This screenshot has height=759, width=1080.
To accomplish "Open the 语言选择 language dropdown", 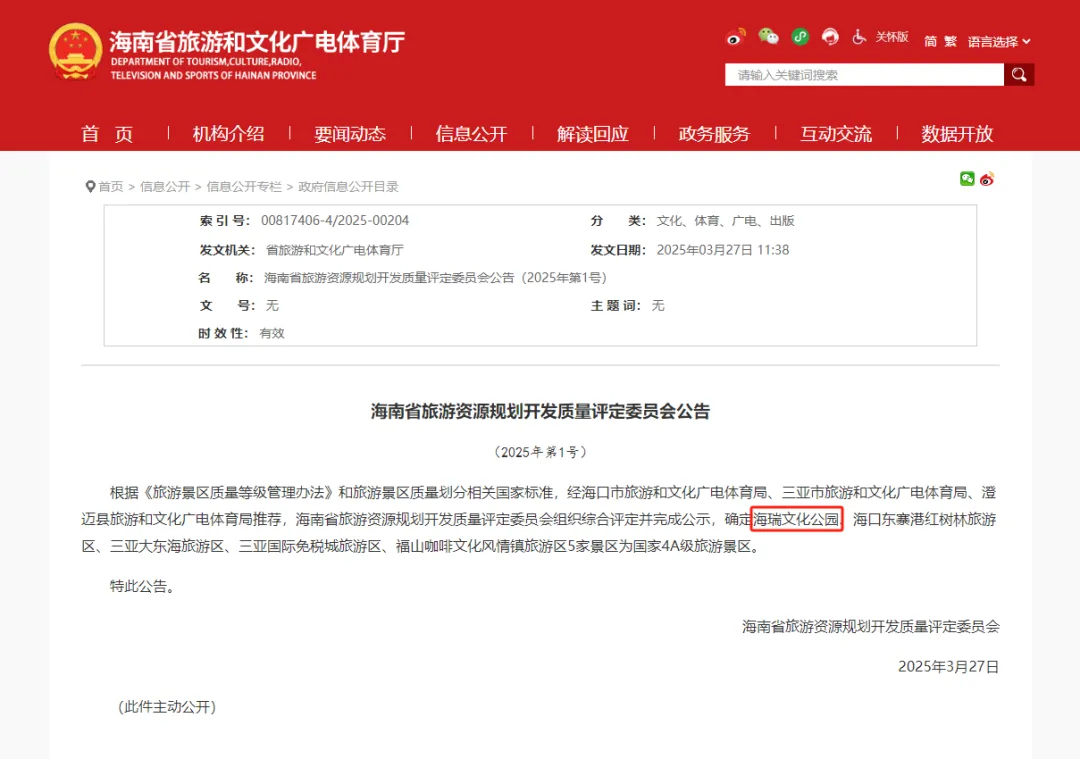I will point(999,41).
